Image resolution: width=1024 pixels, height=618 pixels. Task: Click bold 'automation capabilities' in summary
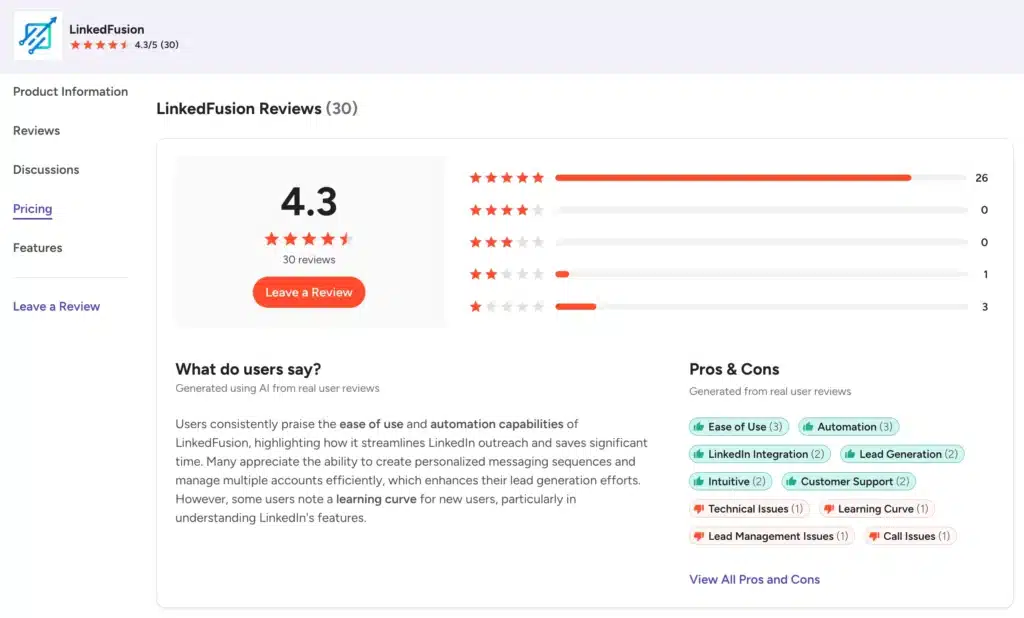[496, 424]
